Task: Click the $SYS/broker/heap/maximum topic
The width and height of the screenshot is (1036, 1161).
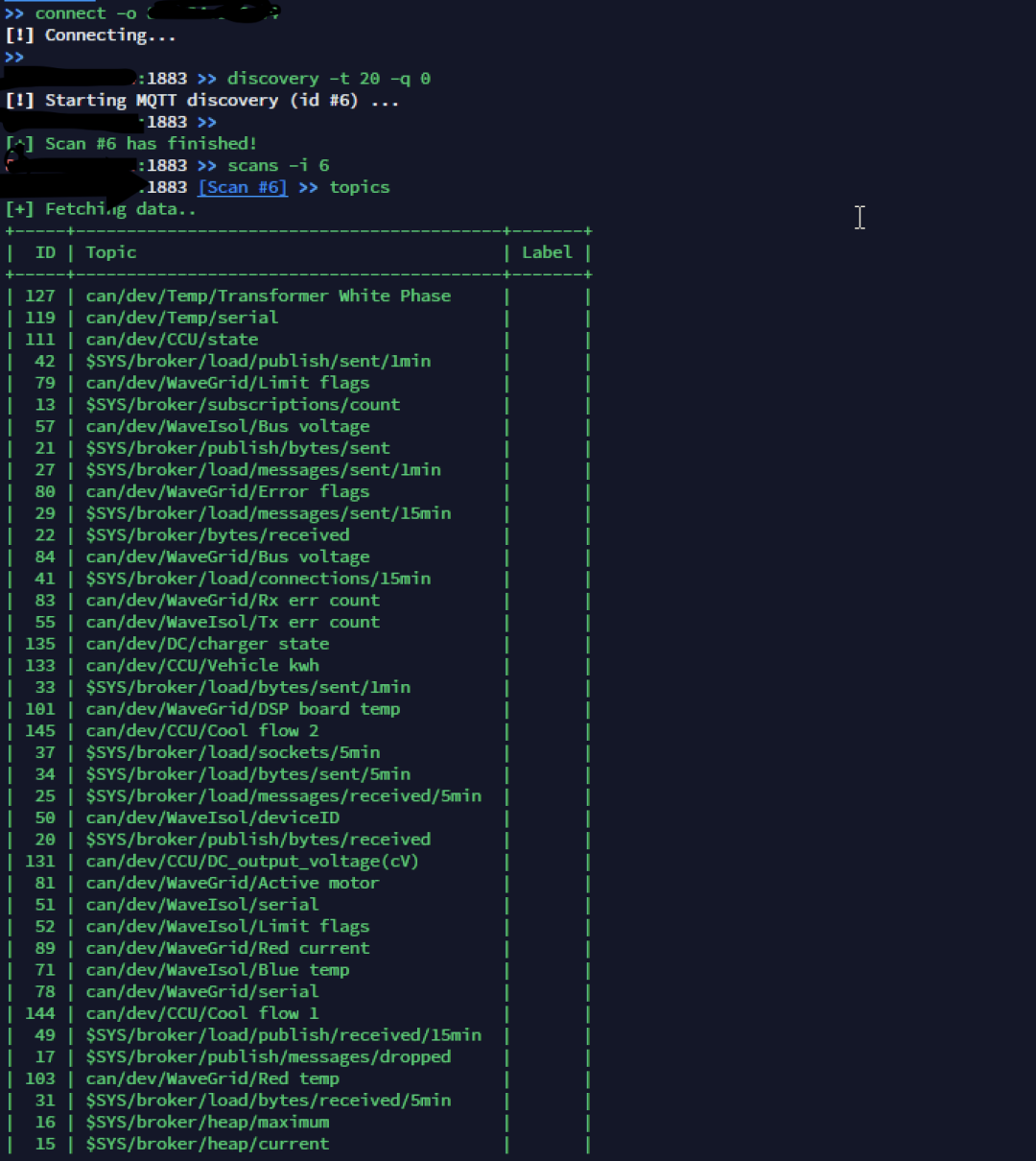Action: (207, 1122)
